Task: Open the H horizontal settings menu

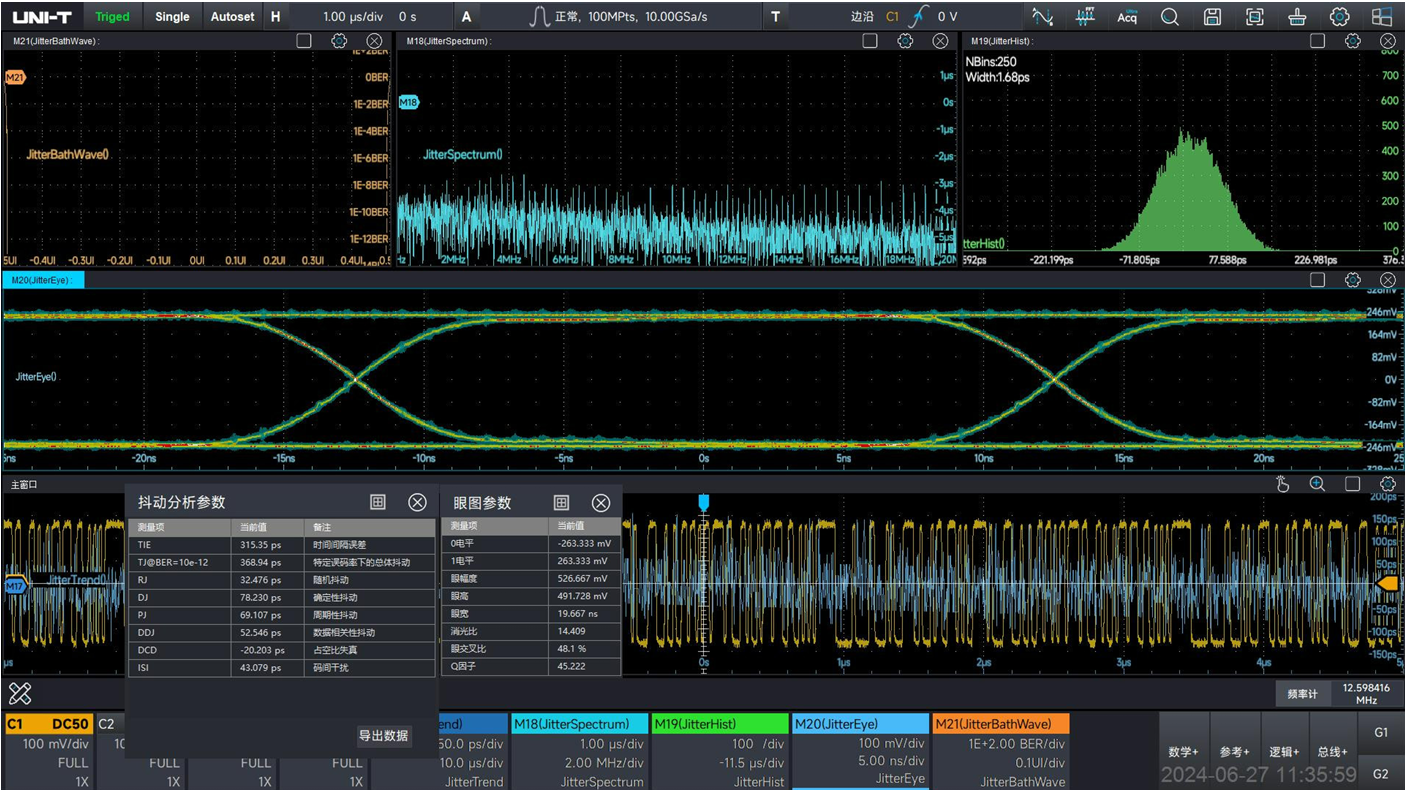Action: [x=276, y=16]
